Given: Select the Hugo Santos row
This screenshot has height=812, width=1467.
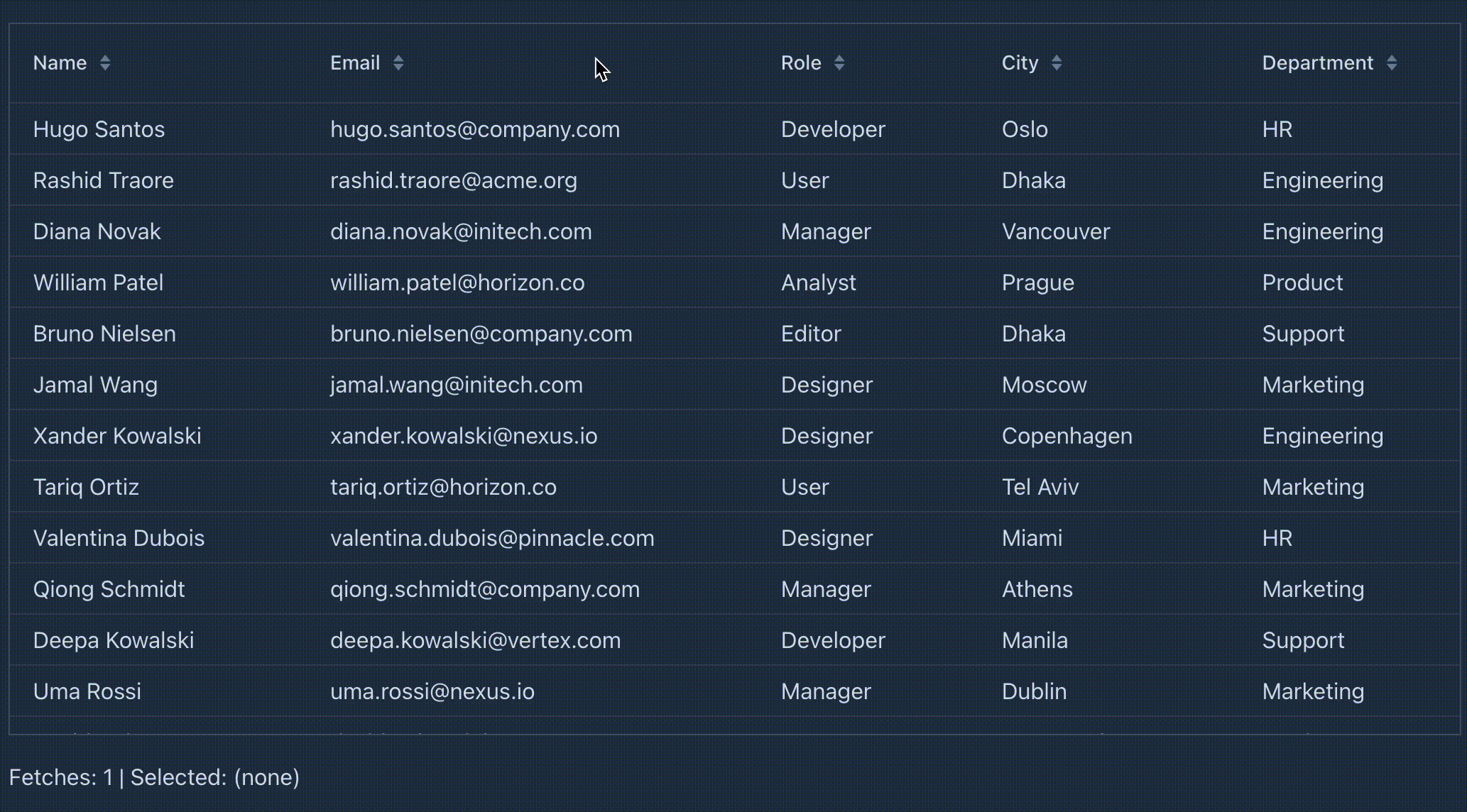Looking at the screenshot, I should click(99, 129).
